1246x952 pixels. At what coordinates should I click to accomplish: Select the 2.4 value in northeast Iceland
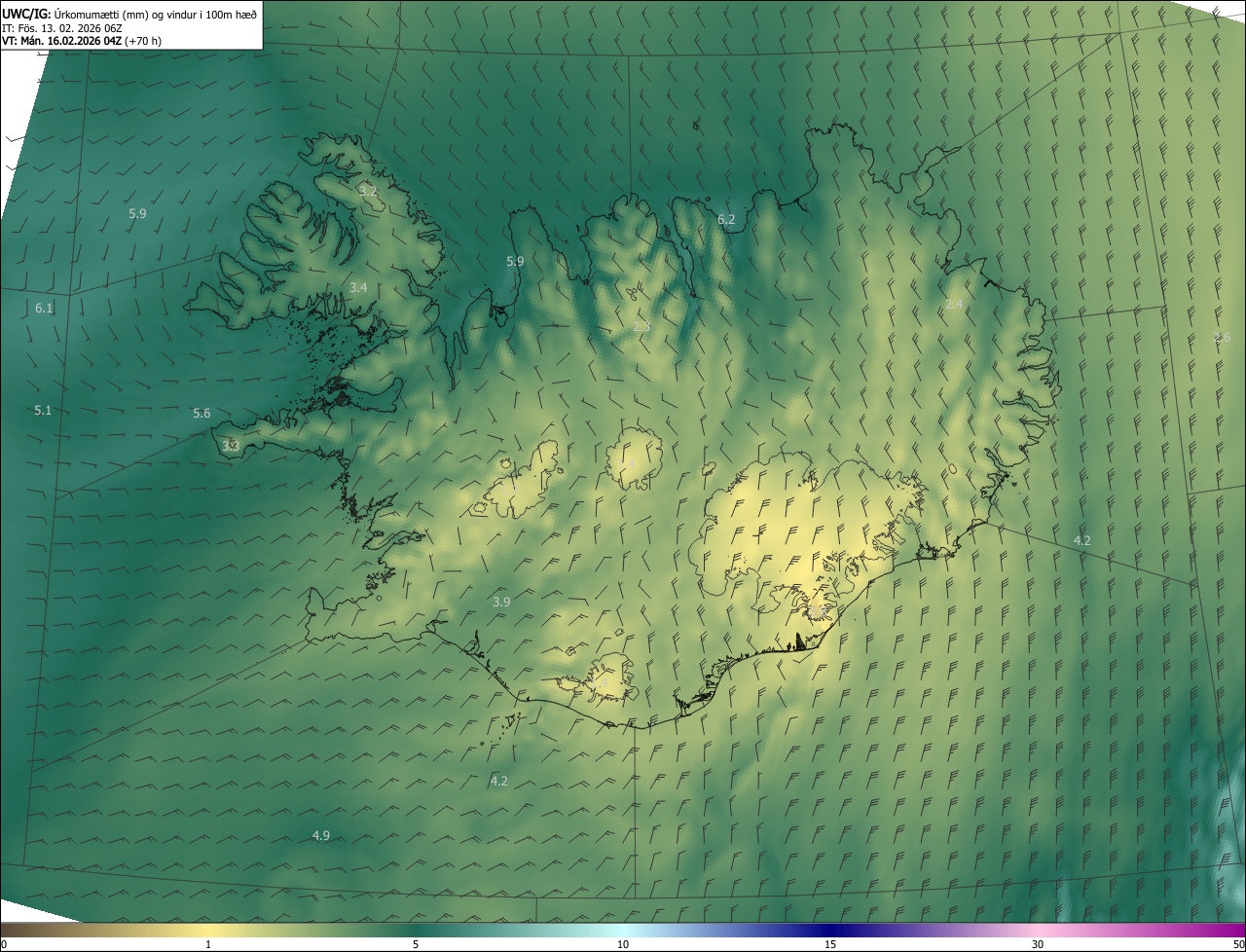(954, 304)
